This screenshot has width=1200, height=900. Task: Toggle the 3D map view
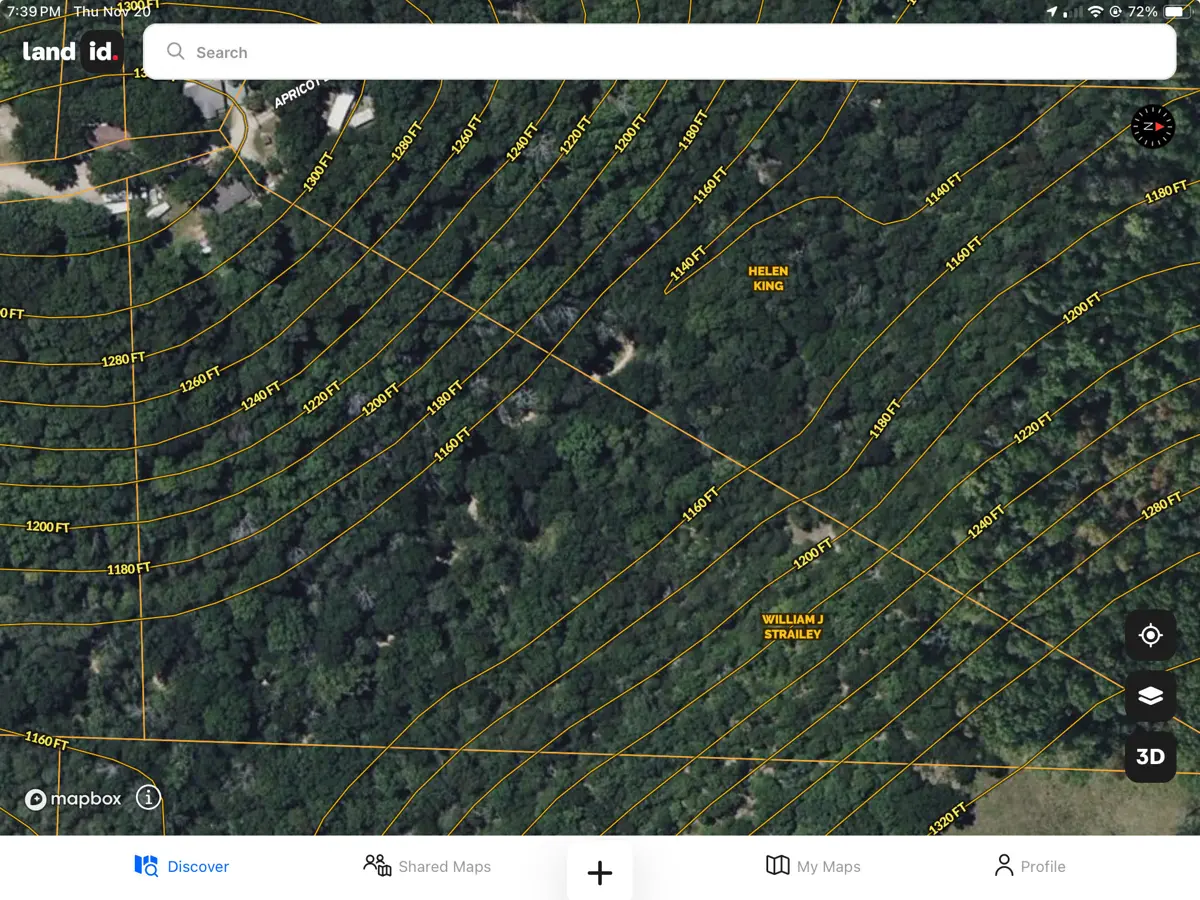[x=1150, y=757]
